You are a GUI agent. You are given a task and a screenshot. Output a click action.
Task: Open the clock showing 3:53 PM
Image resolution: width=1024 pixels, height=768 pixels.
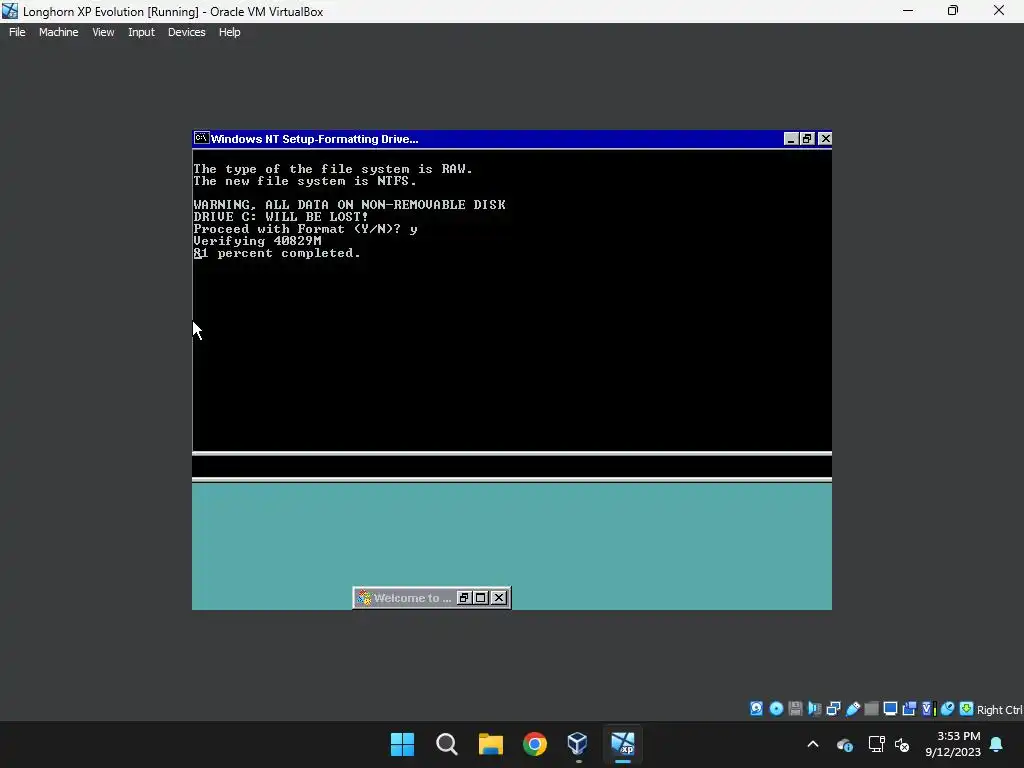click(953, 744)
